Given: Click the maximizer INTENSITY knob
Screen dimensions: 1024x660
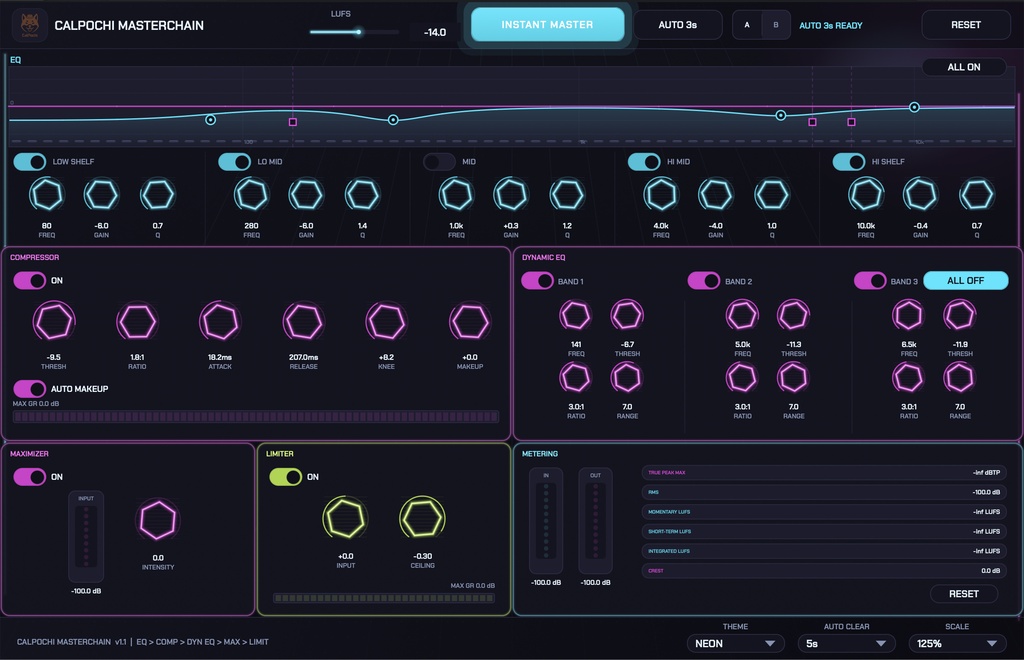Looking at the screenshot, I should click(158, 520).
